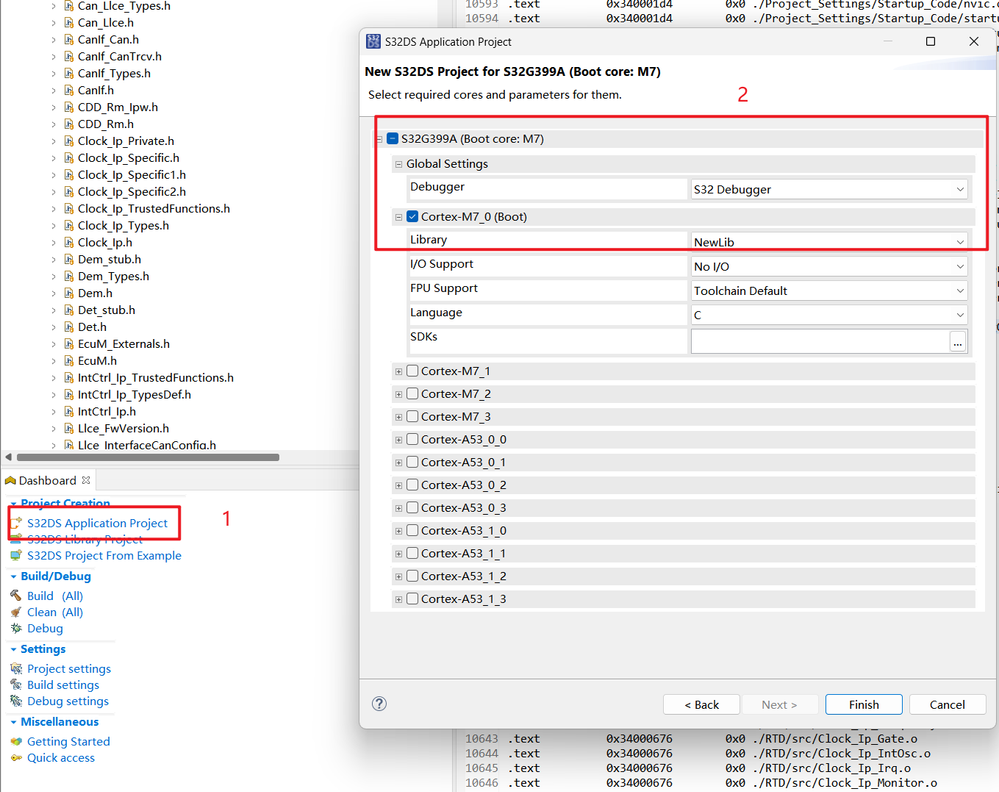Click the project tree horizontal scrollbar
Image resolution: width=999 pixels, height=792 pixels.
(x=148, y=457)
